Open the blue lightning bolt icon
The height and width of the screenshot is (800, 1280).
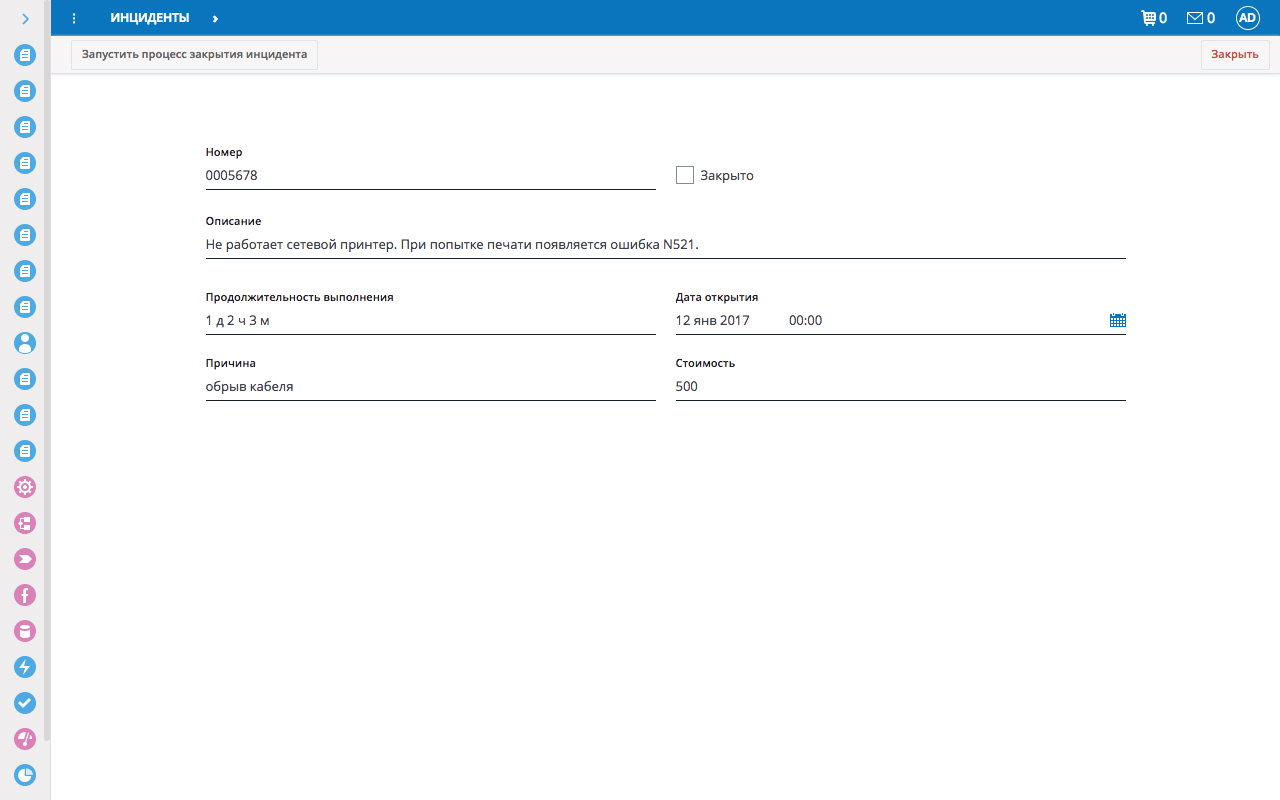click(x=25, y=667)
